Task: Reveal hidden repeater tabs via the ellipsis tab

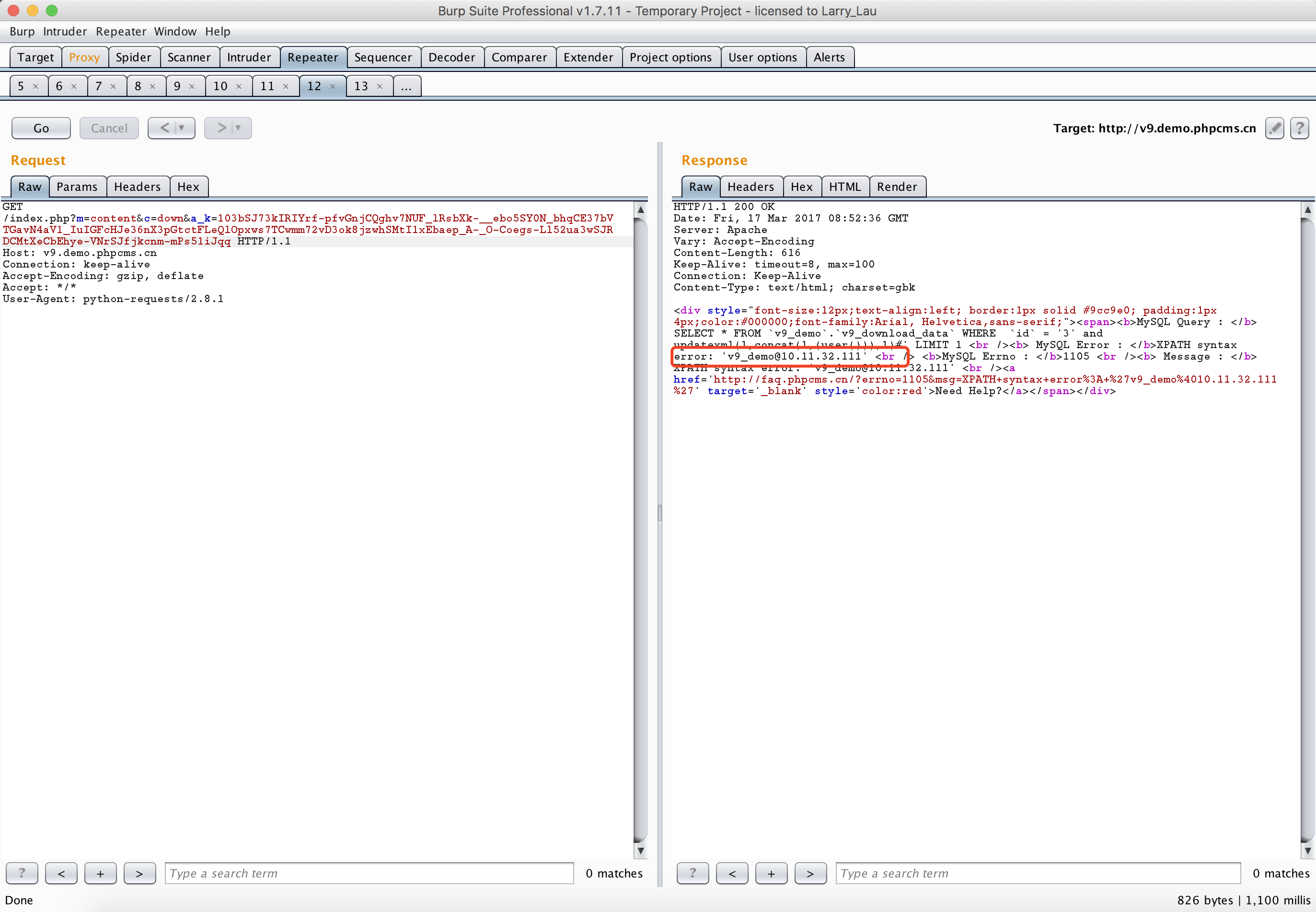Action: pos(407,86)
